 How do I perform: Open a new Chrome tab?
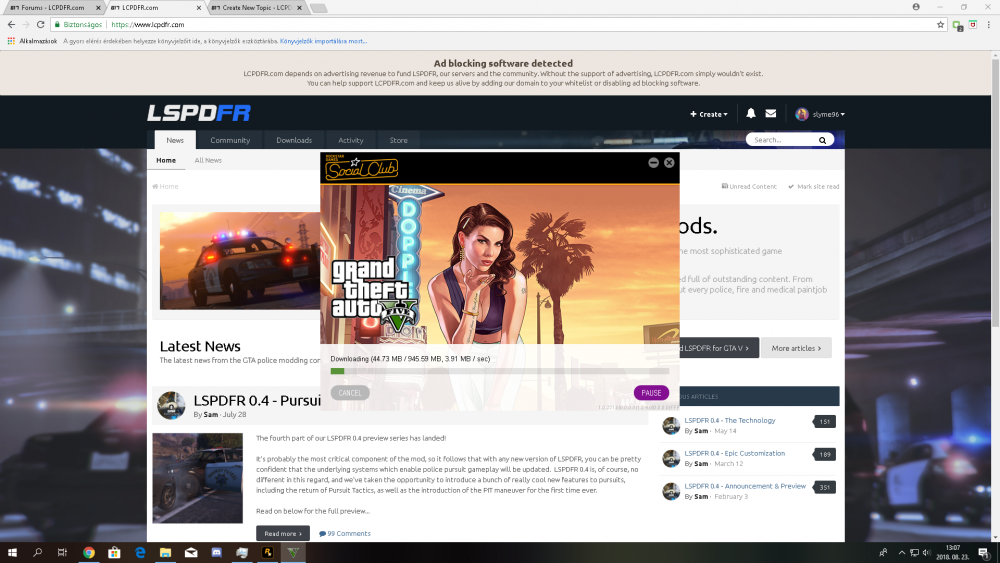pos(318,8)
